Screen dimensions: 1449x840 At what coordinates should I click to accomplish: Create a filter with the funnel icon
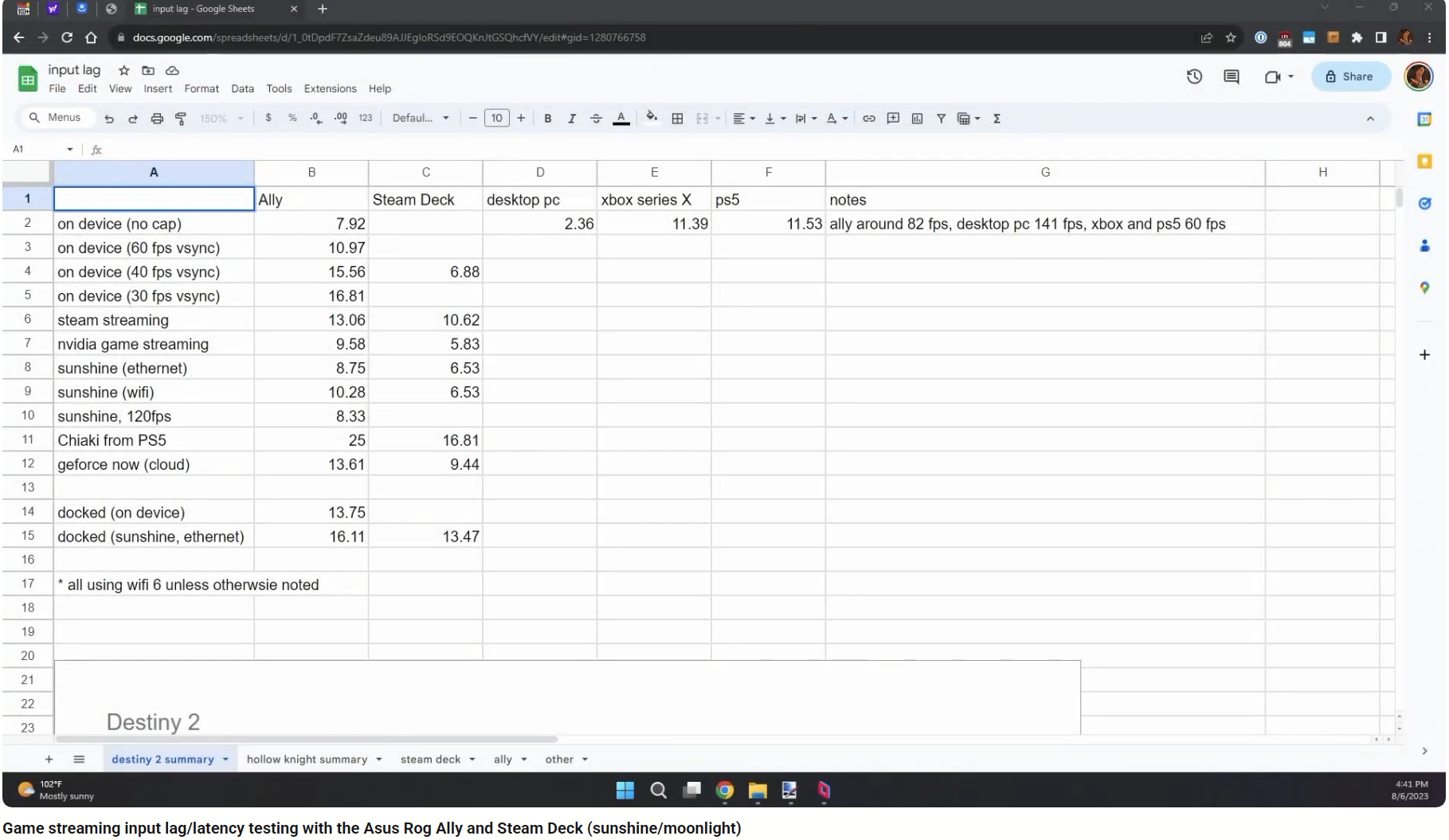point(941,119)
